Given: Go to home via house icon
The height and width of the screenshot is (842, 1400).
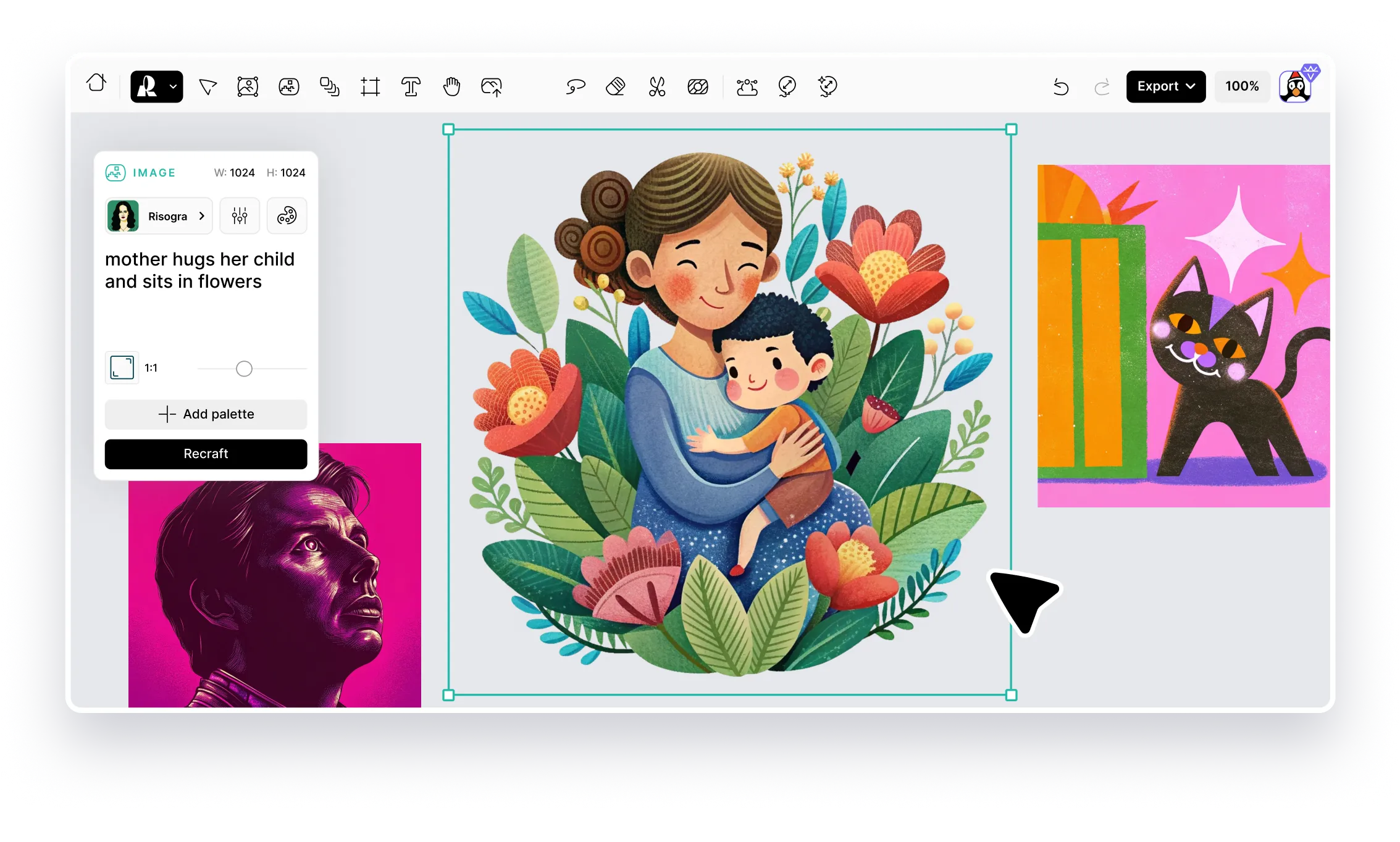Looking at the screenshot, I should click(96, 83).
